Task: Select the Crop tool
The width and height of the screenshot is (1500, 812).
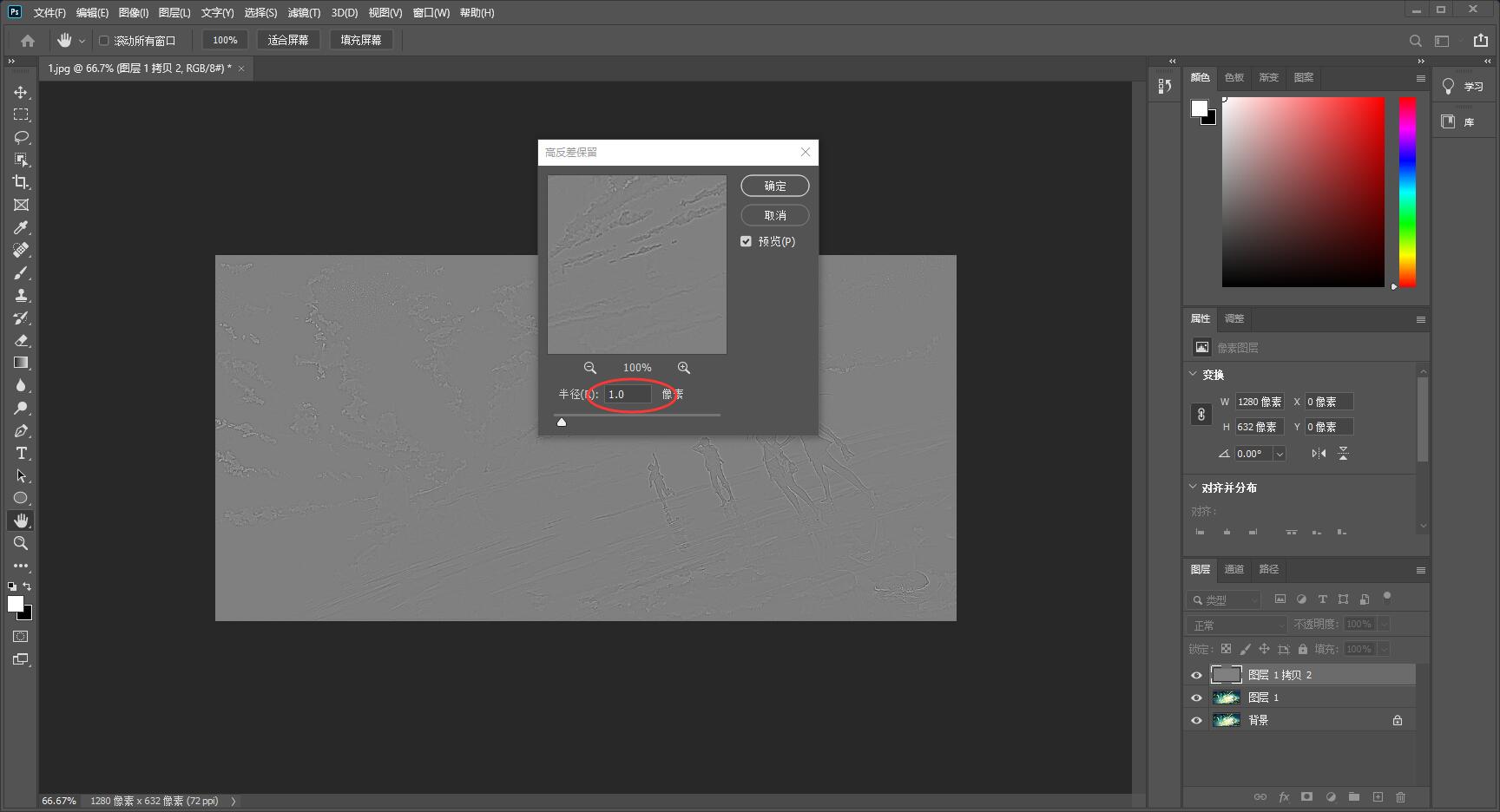Action: (21, 182)
